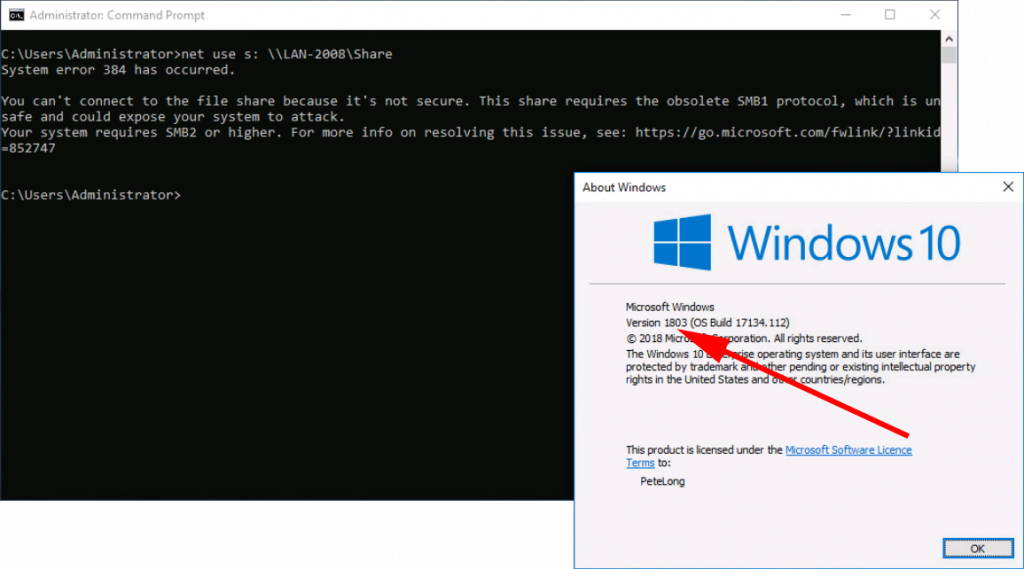The height and width of the screenshot is (569, 1024).
Task: Click the Version 1803 text
Action: tap(656, 323)
